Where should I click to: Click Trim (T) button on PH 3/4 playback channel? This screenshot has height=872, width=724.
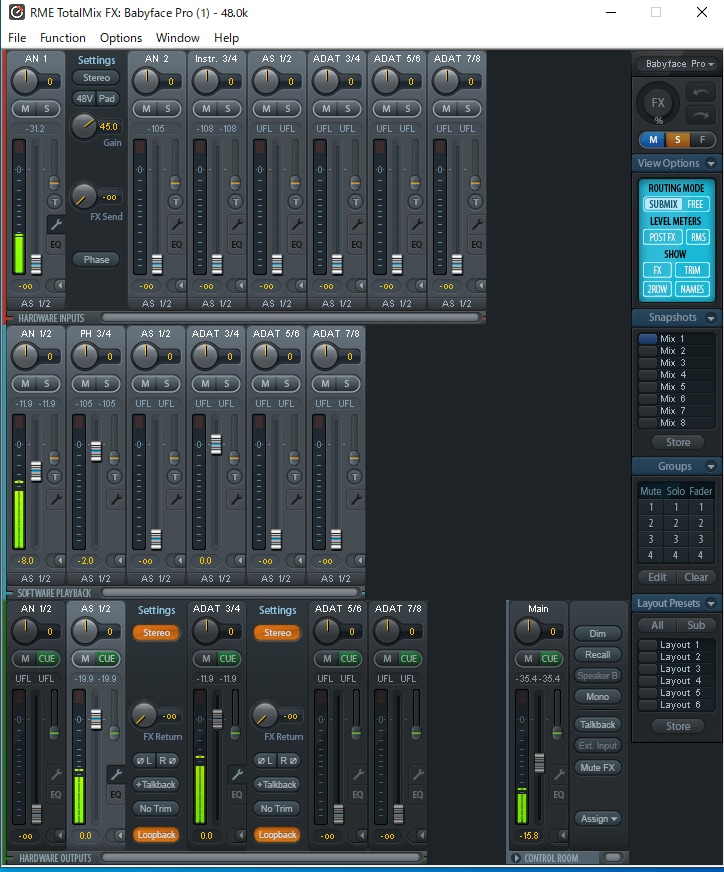(115, 477)
